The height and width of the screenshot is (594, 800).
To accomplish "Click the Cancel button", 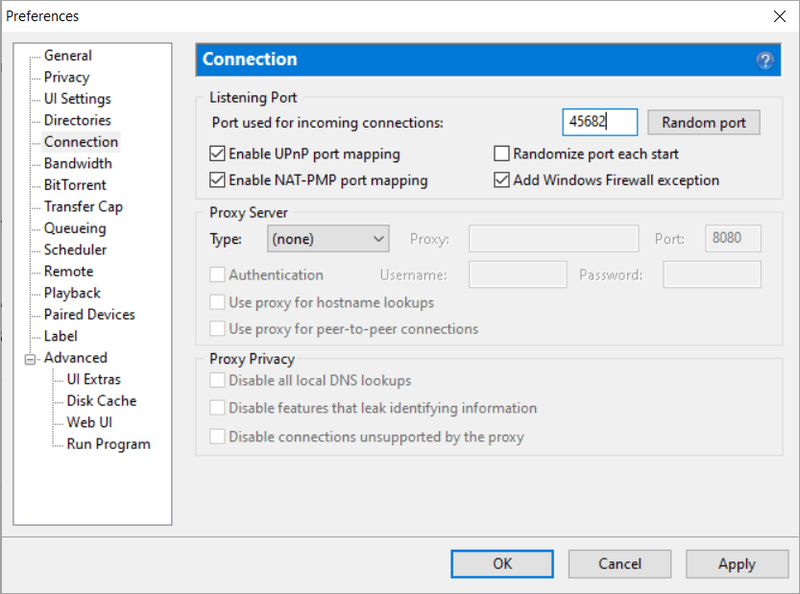I will click(620, 564).
